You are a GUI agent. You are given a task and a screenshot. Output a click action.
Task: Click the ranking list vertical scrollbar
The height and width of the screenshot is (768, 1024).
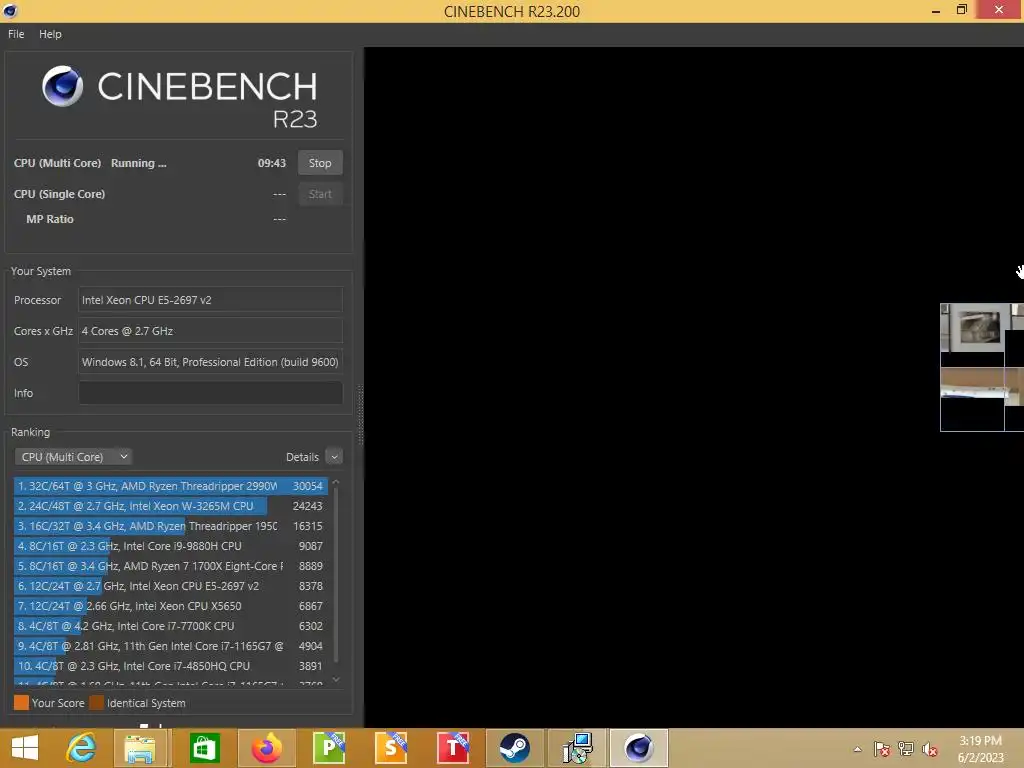point(336,576)
